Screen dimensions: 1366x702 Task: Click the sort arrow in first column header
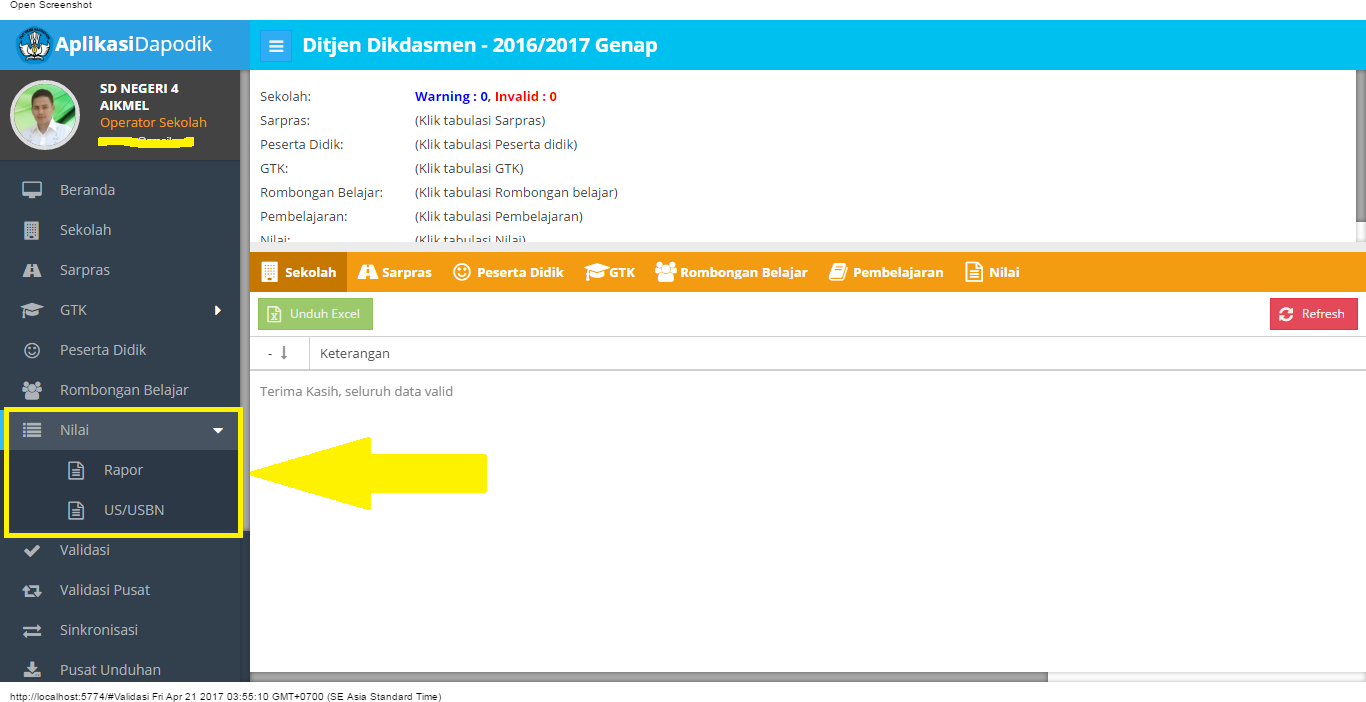coord(284,353)
